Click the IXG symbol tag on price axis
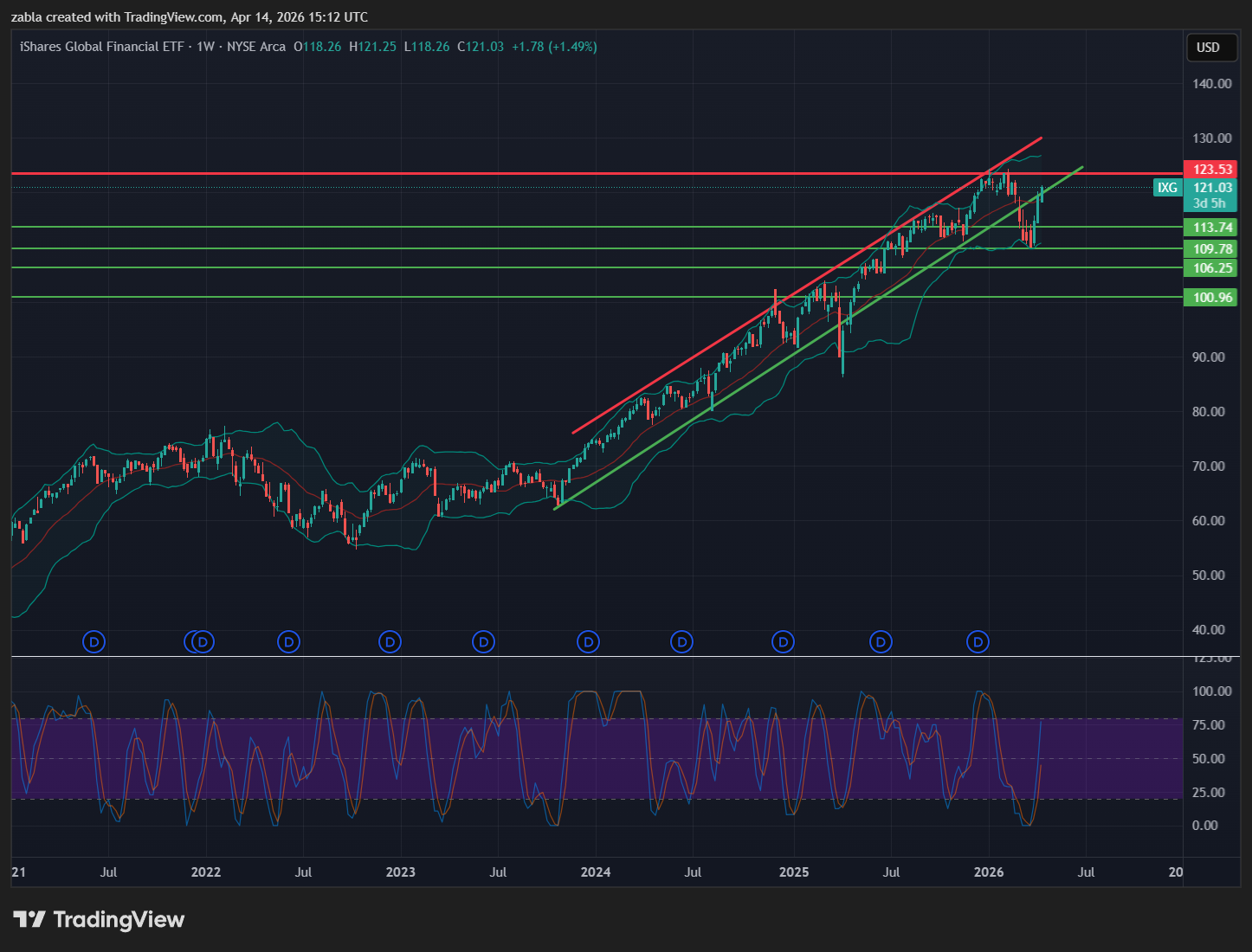The width and height of the screenshot is (1252, 952). tap(1167, 188)
